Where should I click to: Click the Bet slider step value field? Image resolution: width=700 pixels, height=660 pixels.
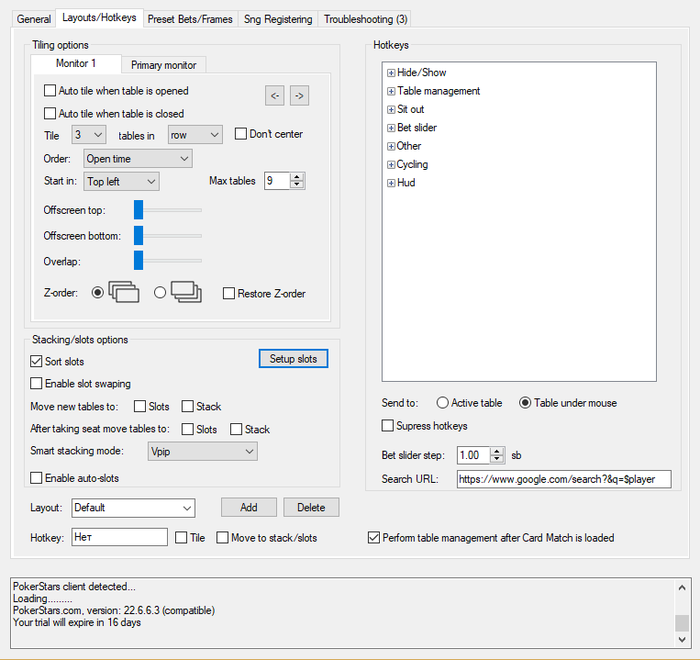coord(474,455)
